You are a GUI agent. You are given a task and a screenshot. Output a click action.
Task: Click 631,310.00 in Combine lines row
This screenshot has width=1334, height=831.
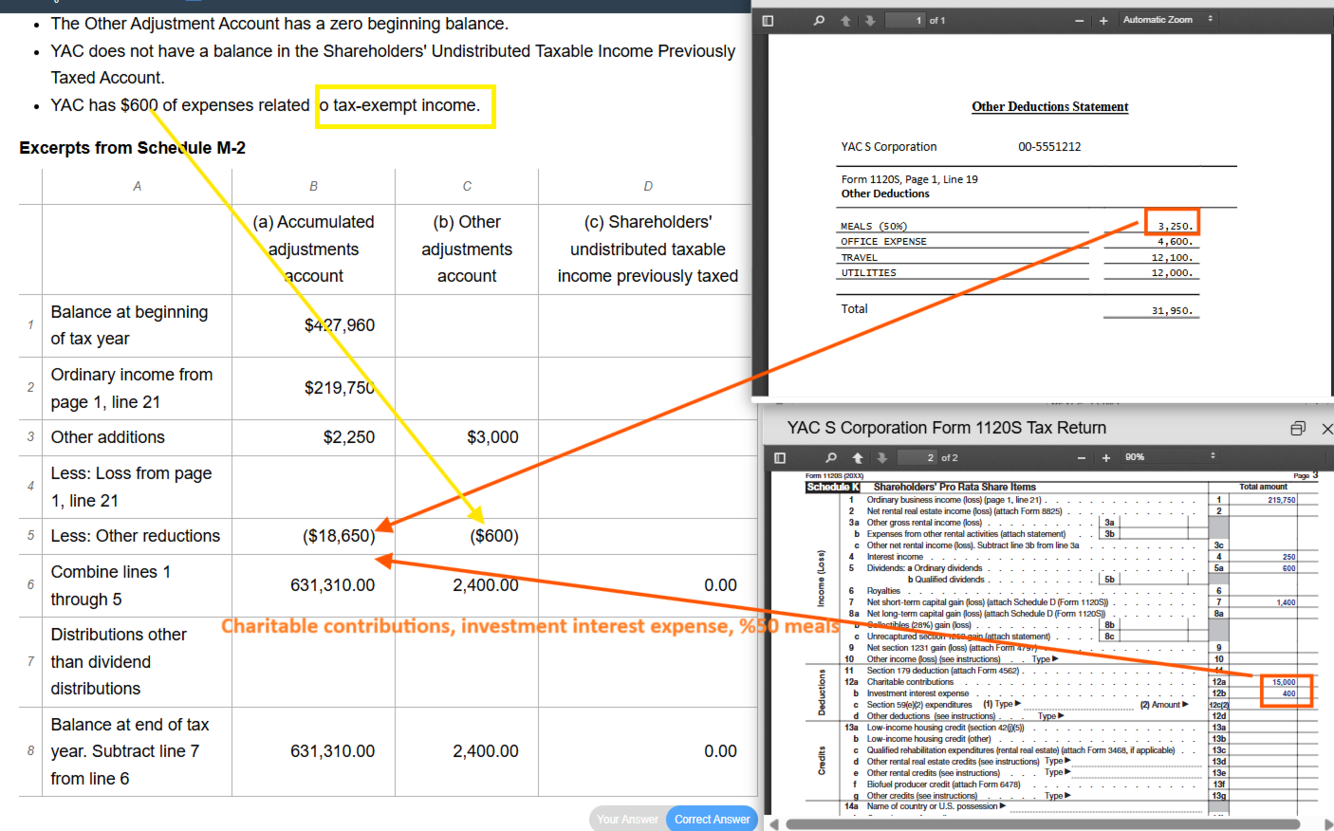(x=313, y=585)
